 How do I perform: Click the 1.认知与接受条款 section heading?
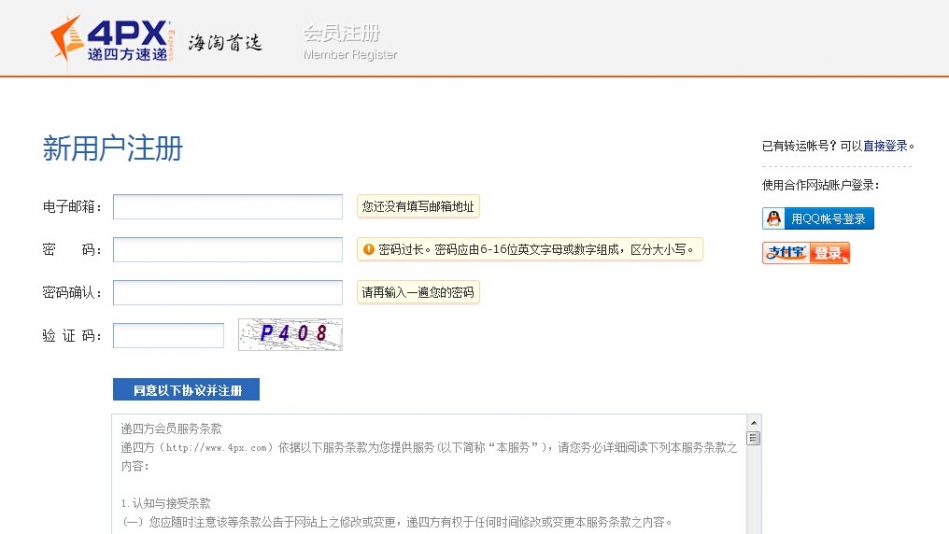point(166,503)
